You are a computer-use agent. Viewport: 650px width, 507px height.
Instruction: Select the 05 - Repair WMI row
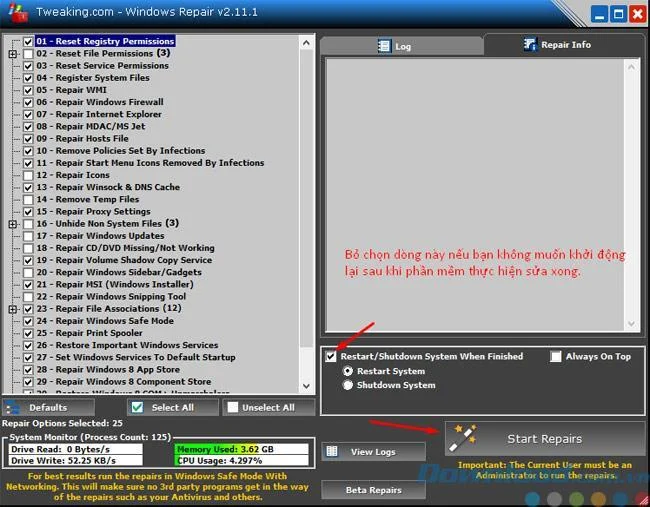point(71,90)
